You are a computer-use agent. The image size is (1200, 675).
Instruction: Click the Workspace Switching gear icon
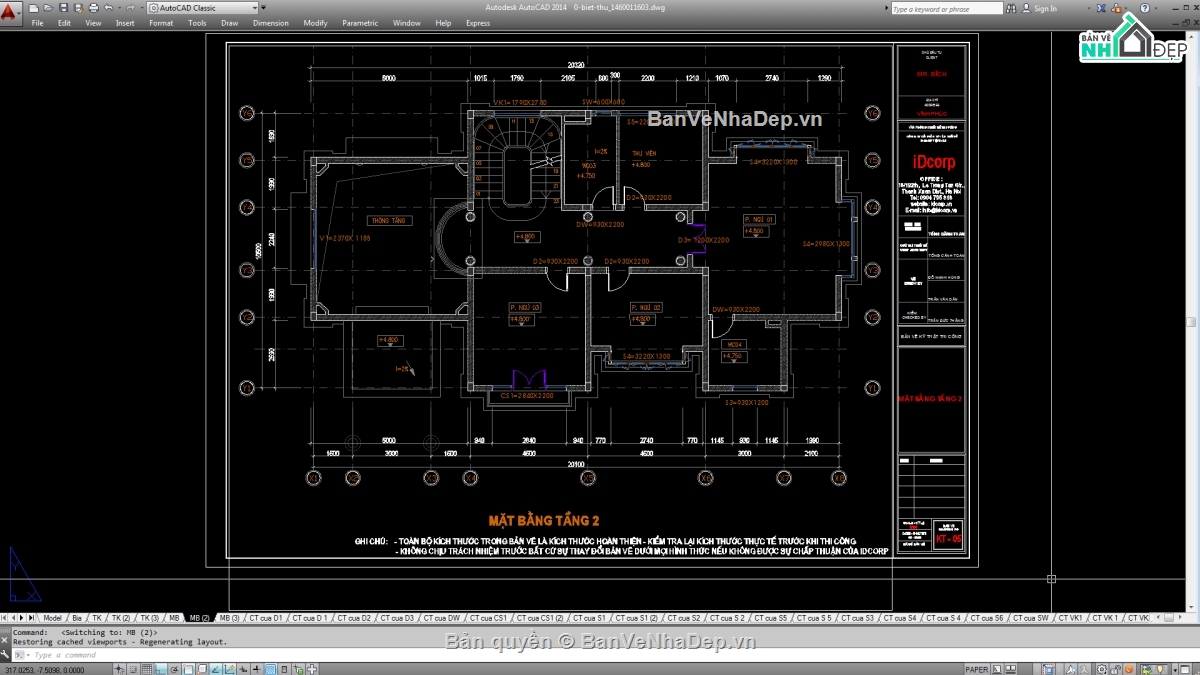[x=1101, y=669]
